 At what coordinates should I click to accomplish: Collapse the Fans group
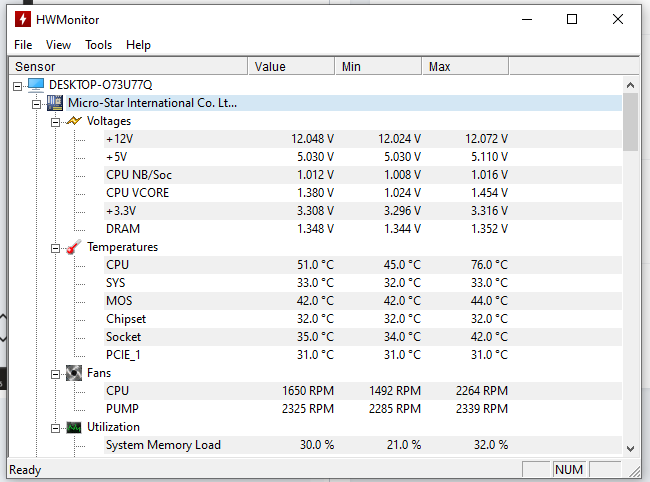tap(55, 375)
